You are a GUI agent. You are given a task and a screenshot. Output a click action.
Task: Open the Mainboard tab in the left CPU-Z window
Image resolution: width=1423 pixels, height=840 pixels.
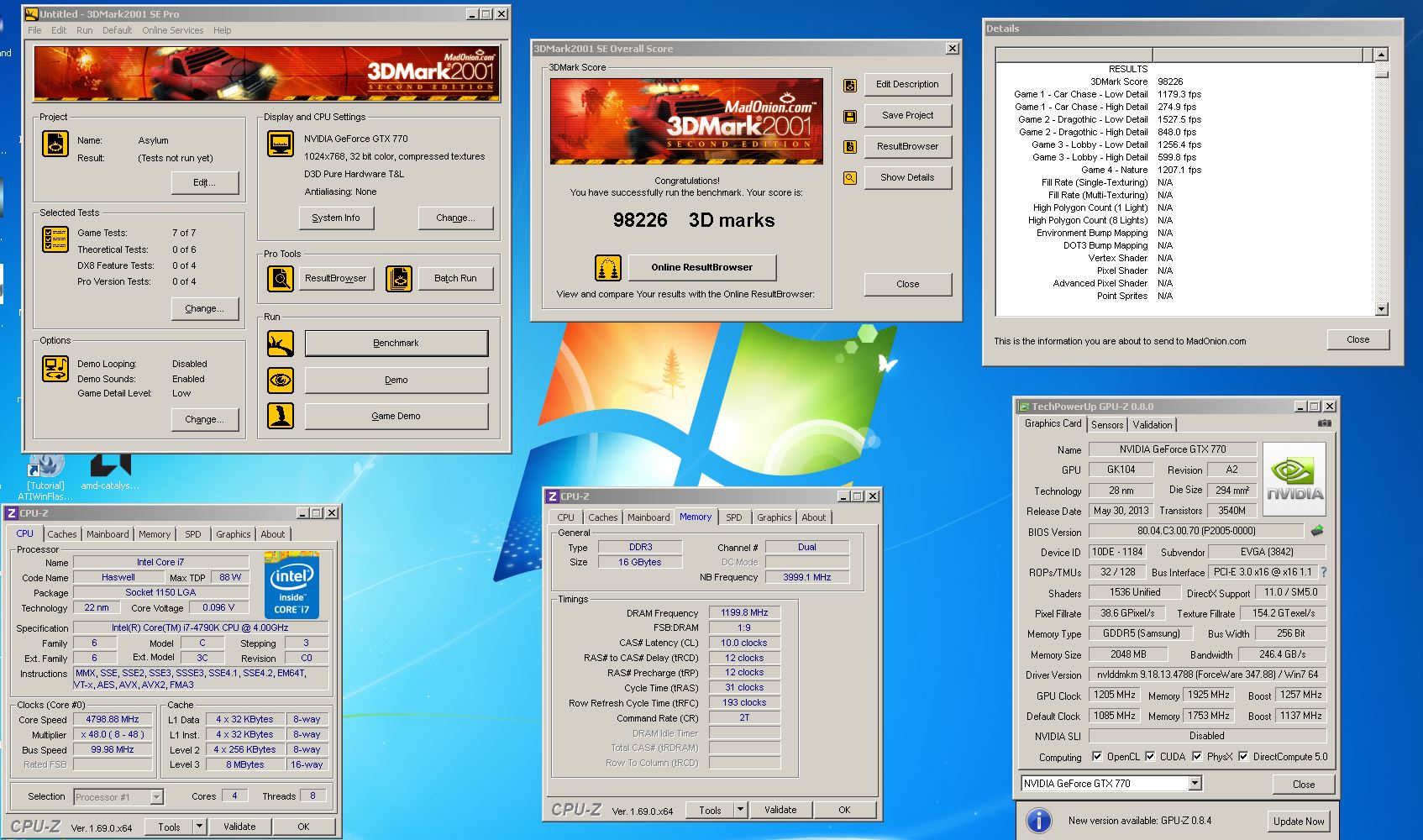[x=108, y=534]
